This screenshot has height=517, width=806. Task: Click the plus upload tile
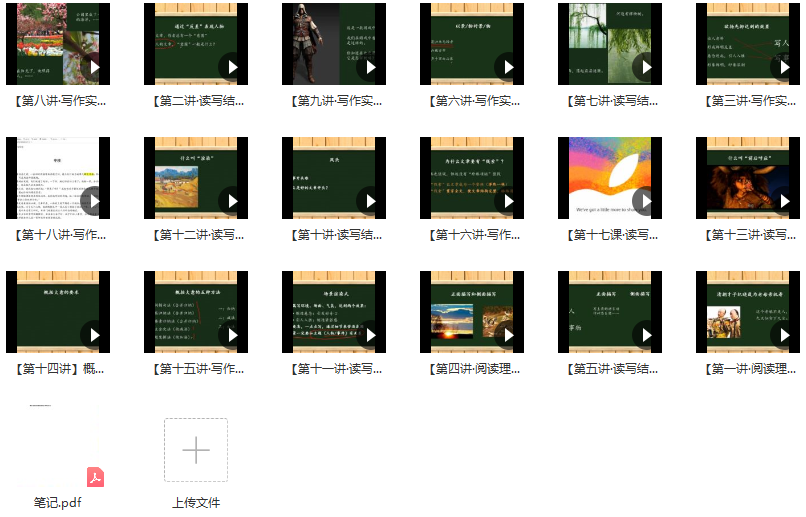pyautogui.click(x=196, y=450)
